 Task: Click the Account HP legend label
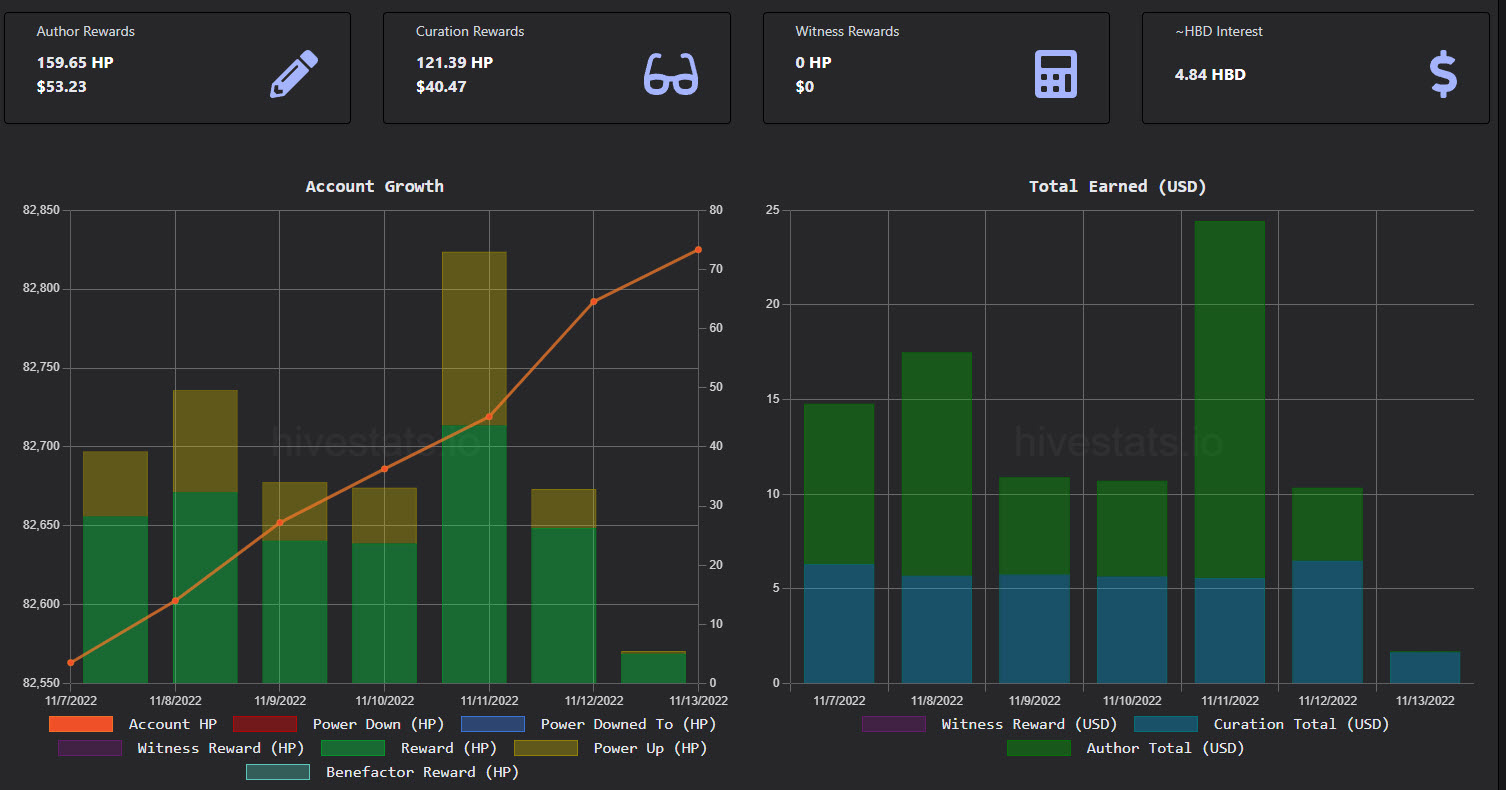(172, 724)
